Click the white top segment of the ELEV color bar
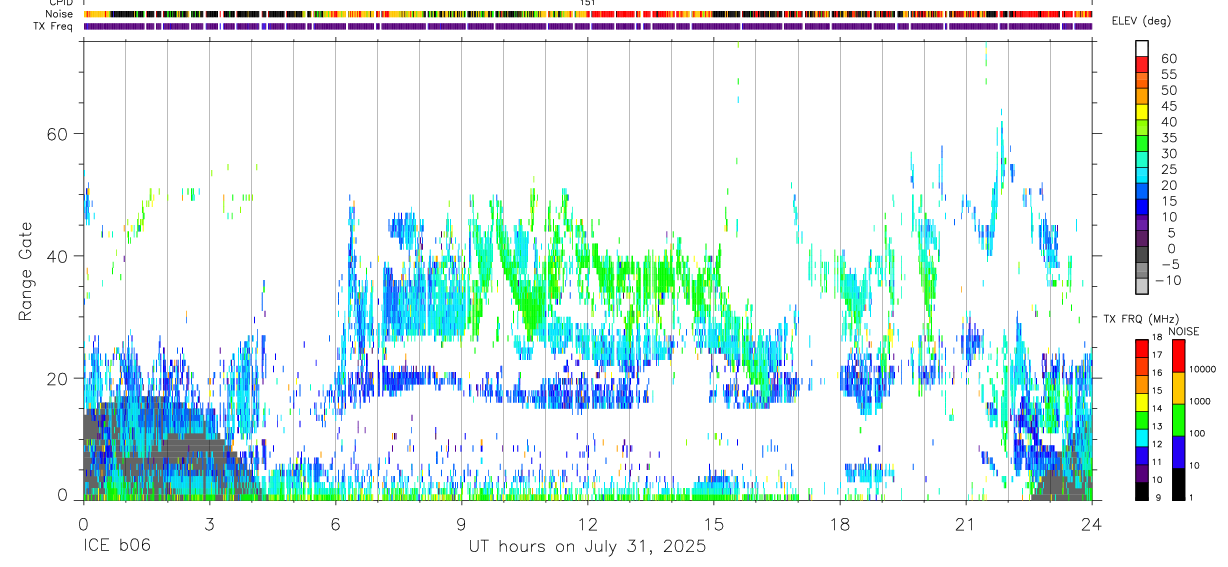This screenshot has height=567, width=1228. (1141, 48)
